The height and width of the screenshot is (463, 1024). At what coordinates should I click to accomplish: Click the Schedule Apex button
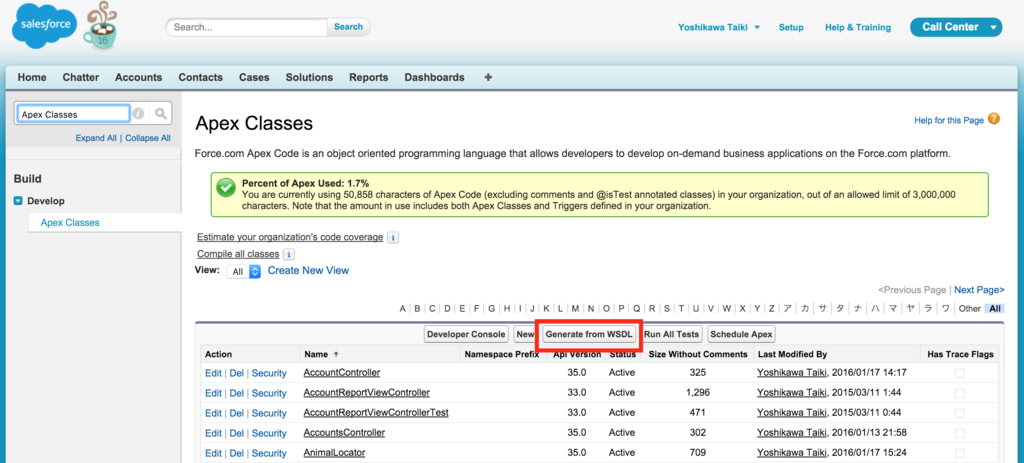tap(742, 334)
